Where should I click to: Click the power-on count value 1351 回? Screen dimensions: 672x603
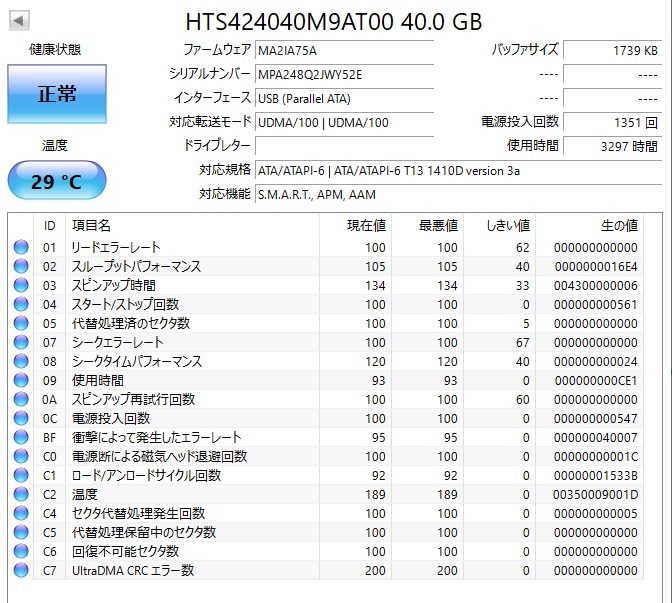(x=612, y=123)
